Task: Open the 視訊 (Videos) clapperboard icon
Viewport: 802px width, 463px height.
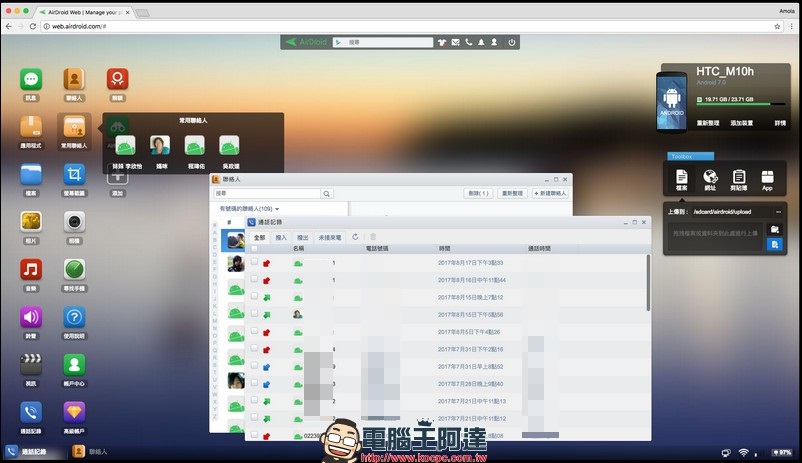Action: pos(31,365)
